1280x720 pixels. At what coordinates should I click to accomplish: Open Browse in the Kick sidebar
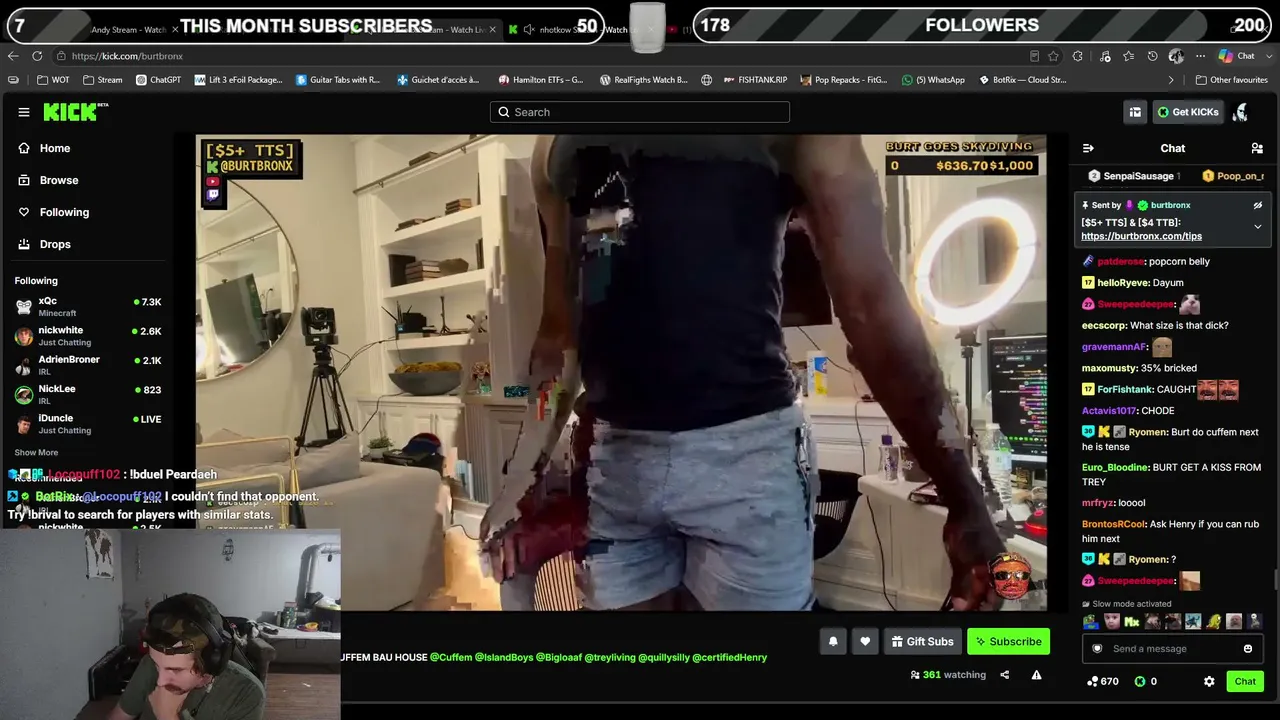(x=59, y=180)
